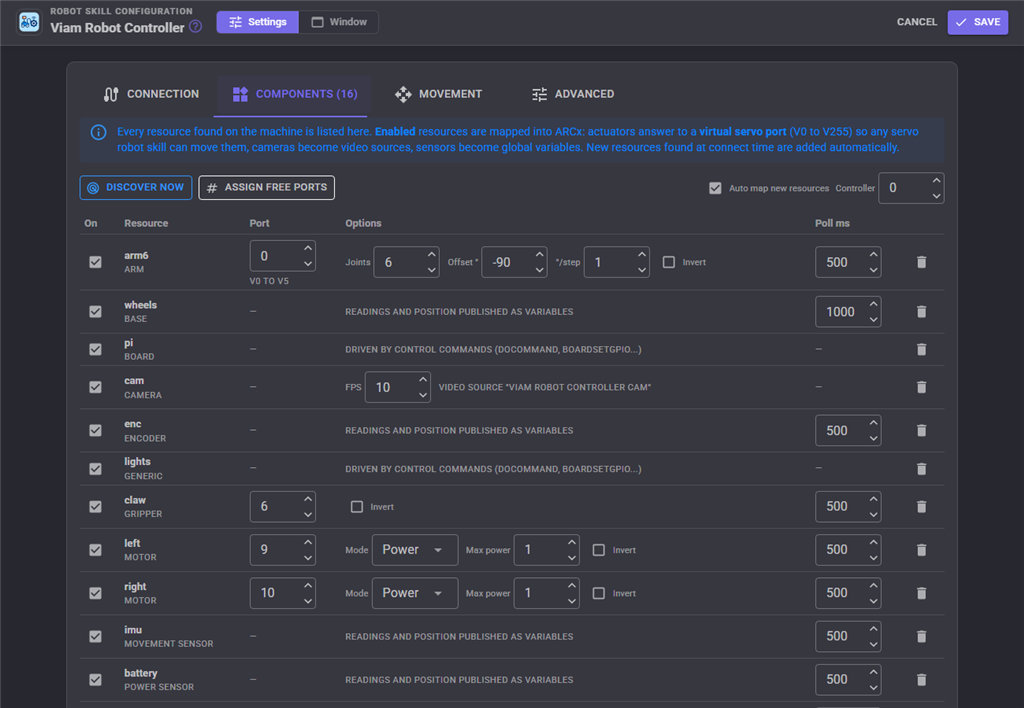Increase the Controller number
Screen dimensions: 1024x708
click(x=936, y=180)
